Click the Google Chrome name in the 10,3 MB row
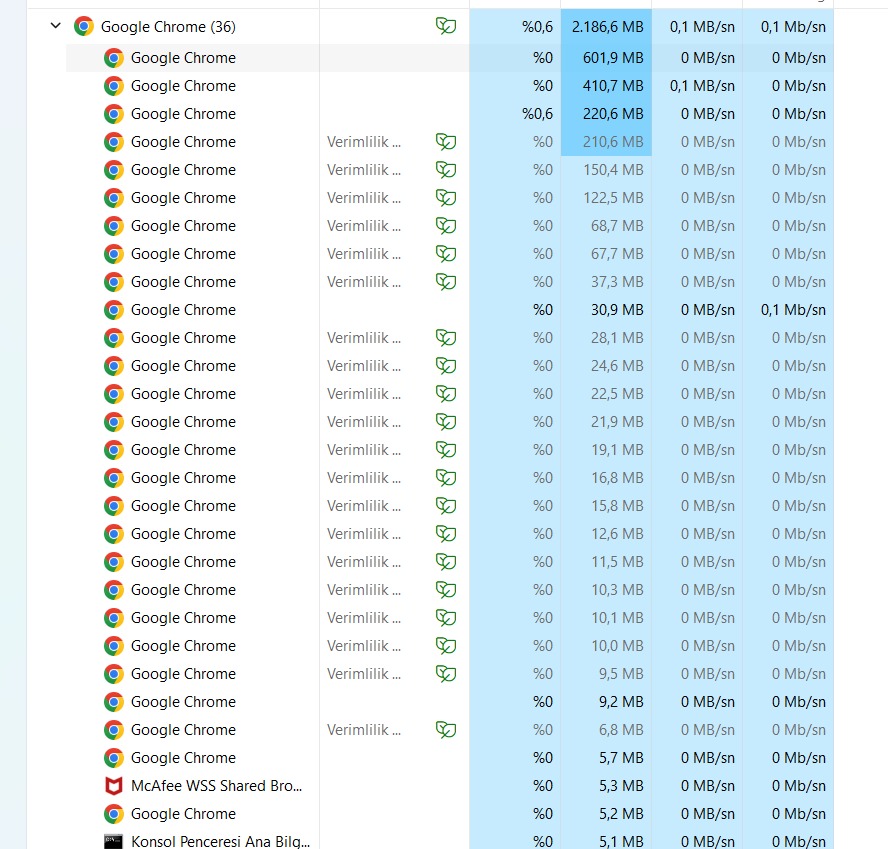This screenshot has height=849, width=888. (183, 590)
